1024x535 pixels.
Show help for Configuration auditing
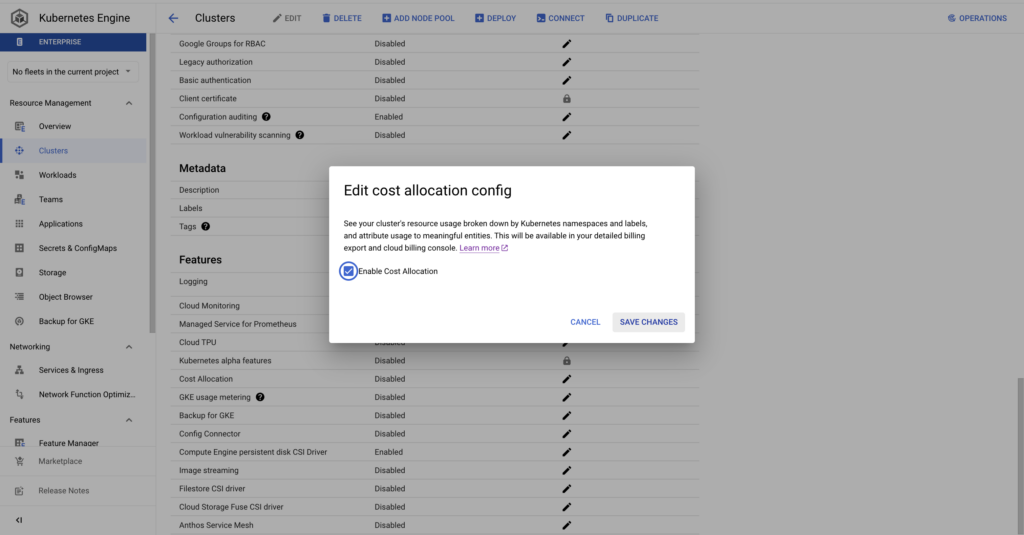pos(266,117)
